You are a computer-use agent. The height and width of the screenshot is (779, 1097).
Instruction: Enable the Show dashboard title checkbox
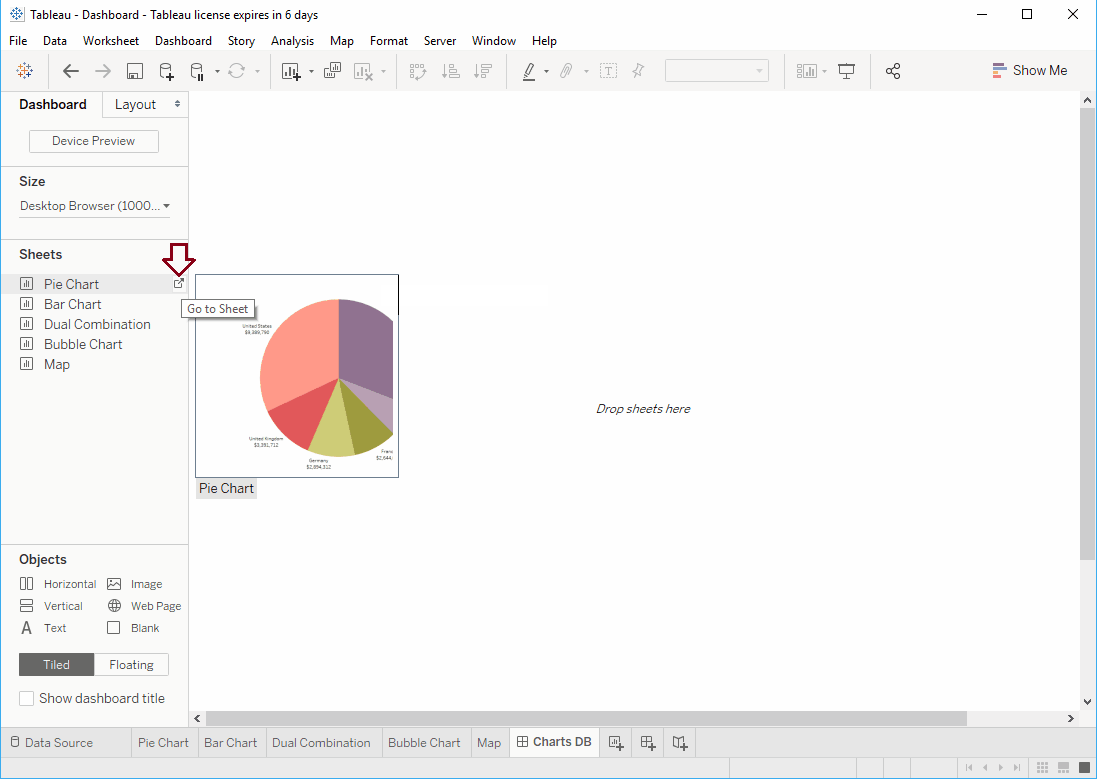25,698
